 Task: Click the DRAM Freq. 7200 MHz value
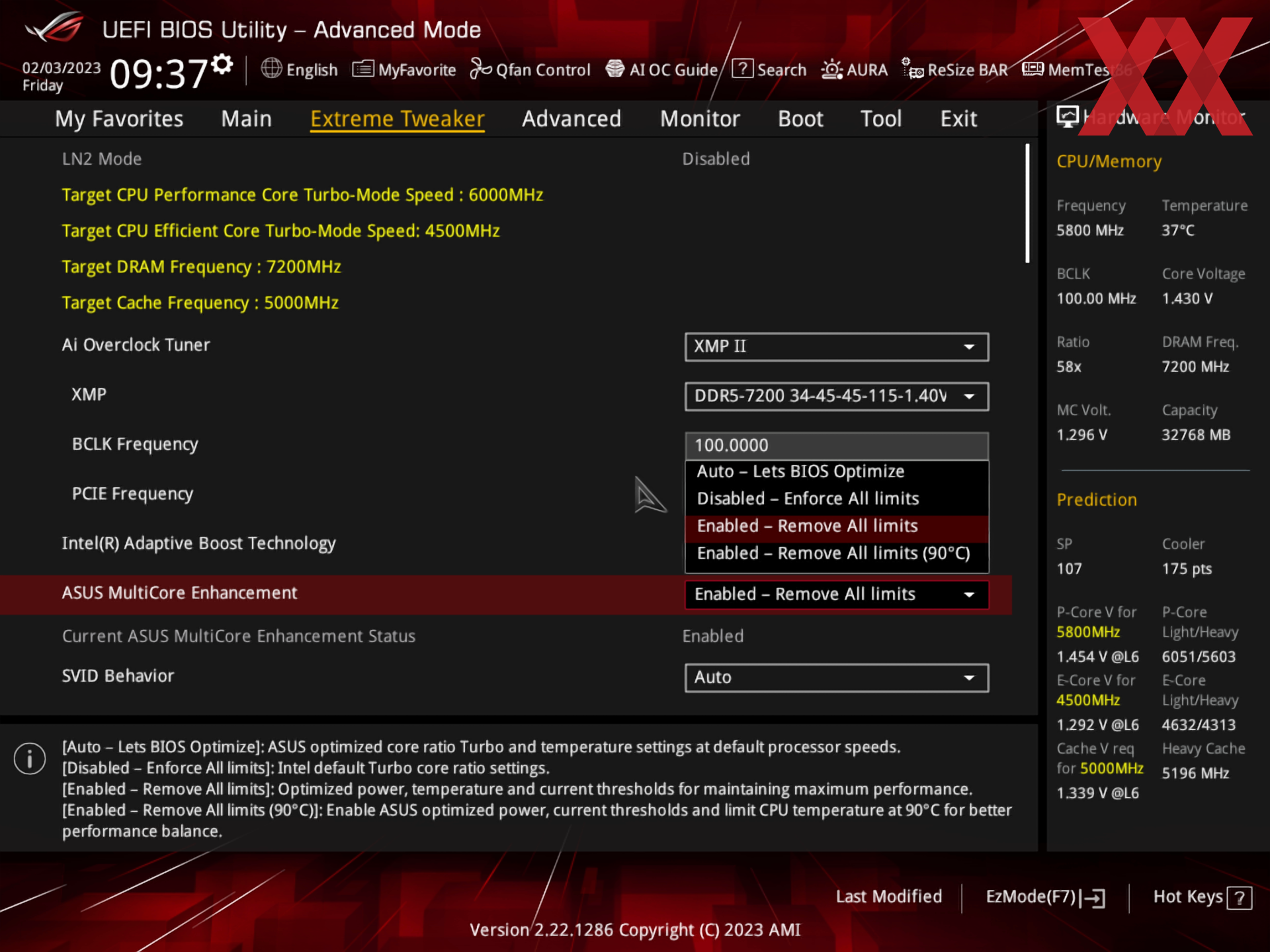(x=1195, y=366)
